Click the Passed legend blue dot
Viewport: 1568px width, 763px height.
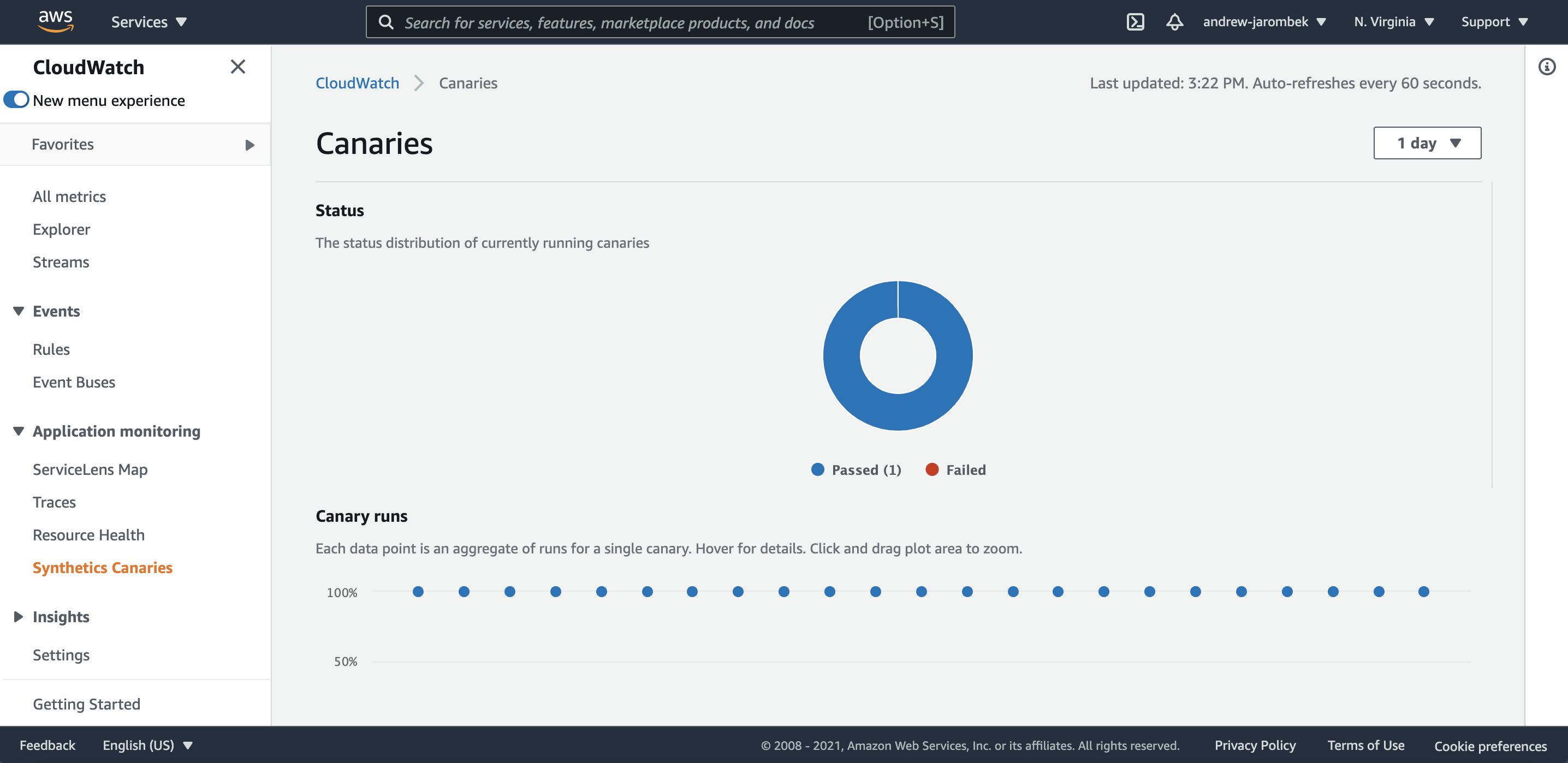[x=817, y=469]
